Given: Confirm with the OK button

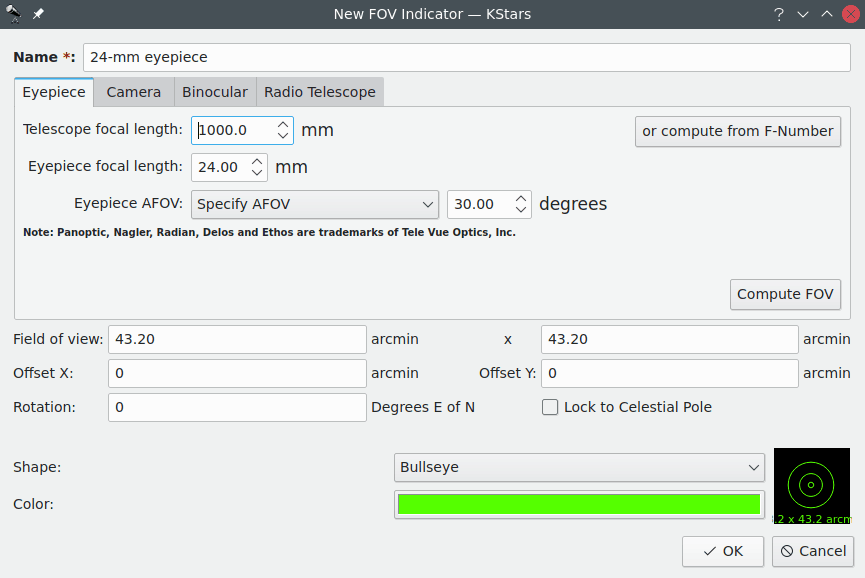Looking at the screenshot, I should pyautogui.click(x=723, y=551).
